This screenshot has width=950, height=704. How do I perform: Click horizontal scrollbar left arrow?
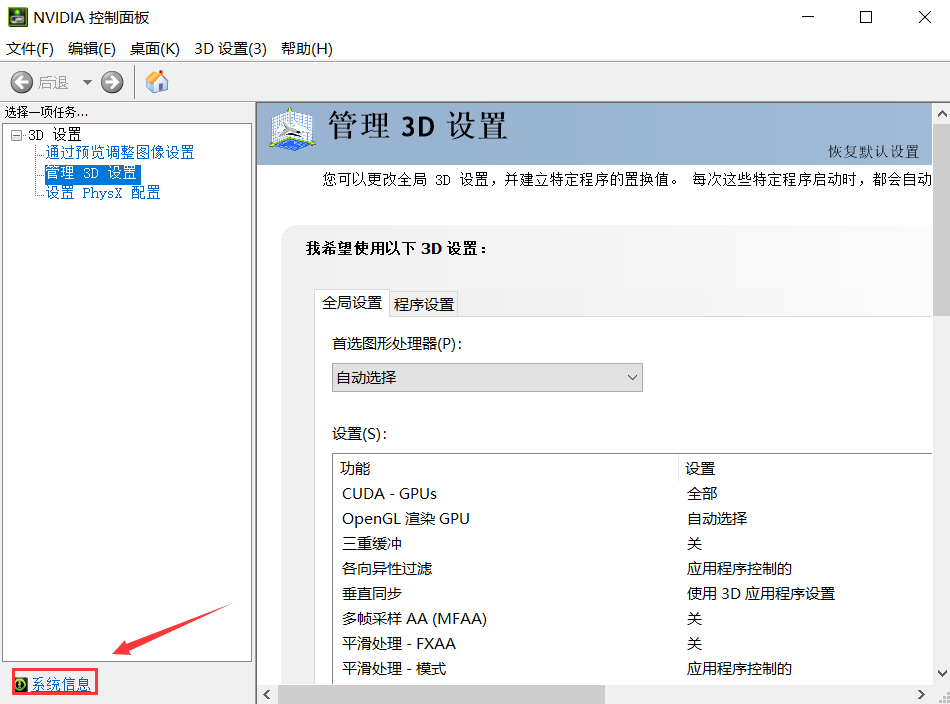pos(267,694)
